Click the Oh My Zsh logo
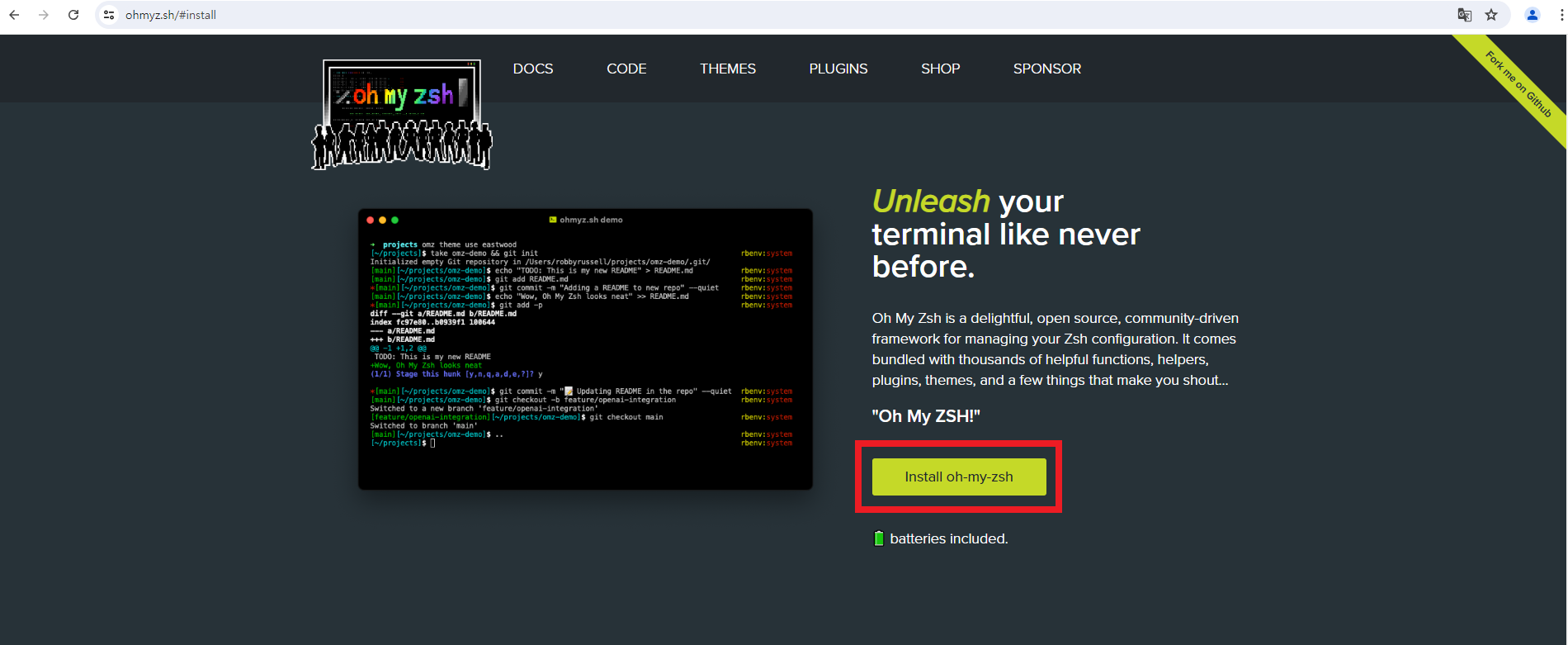This screenshot has width=1568, height=645. pyautogui.click(x=402, y=114)
